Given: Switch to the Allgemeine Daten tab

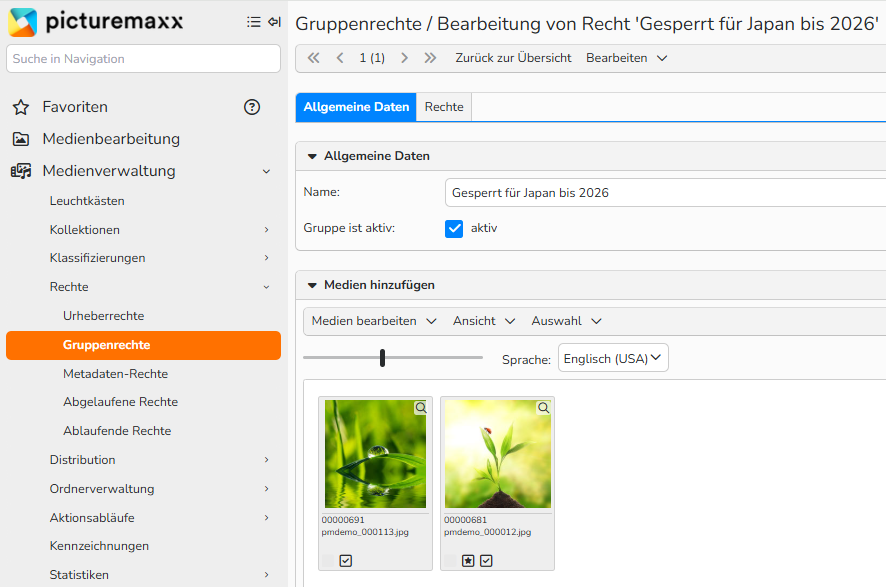Looking at the screenshot, I should 356,107.
